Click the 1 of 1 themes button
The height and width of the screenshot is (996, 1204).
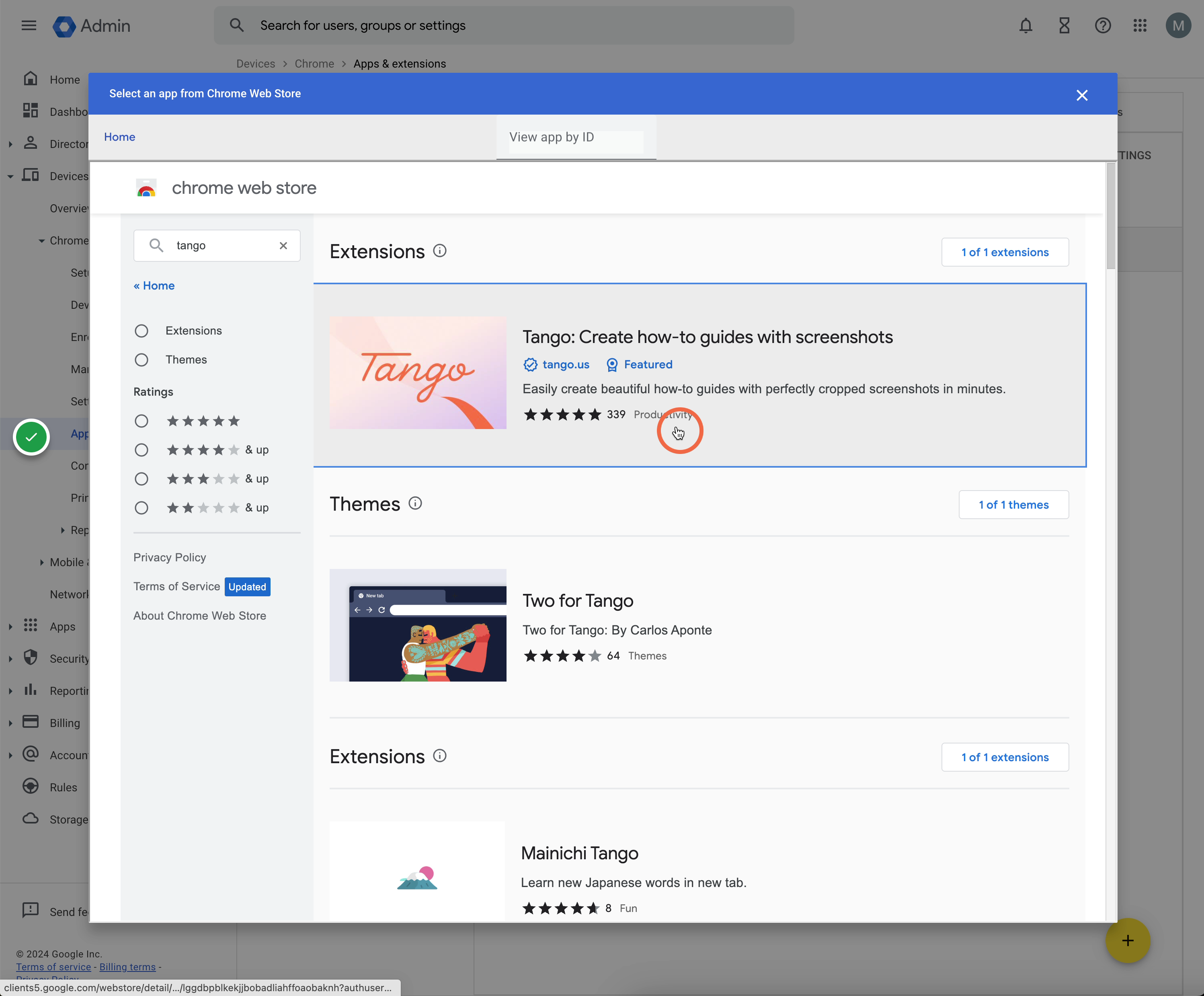(1014, 505)
